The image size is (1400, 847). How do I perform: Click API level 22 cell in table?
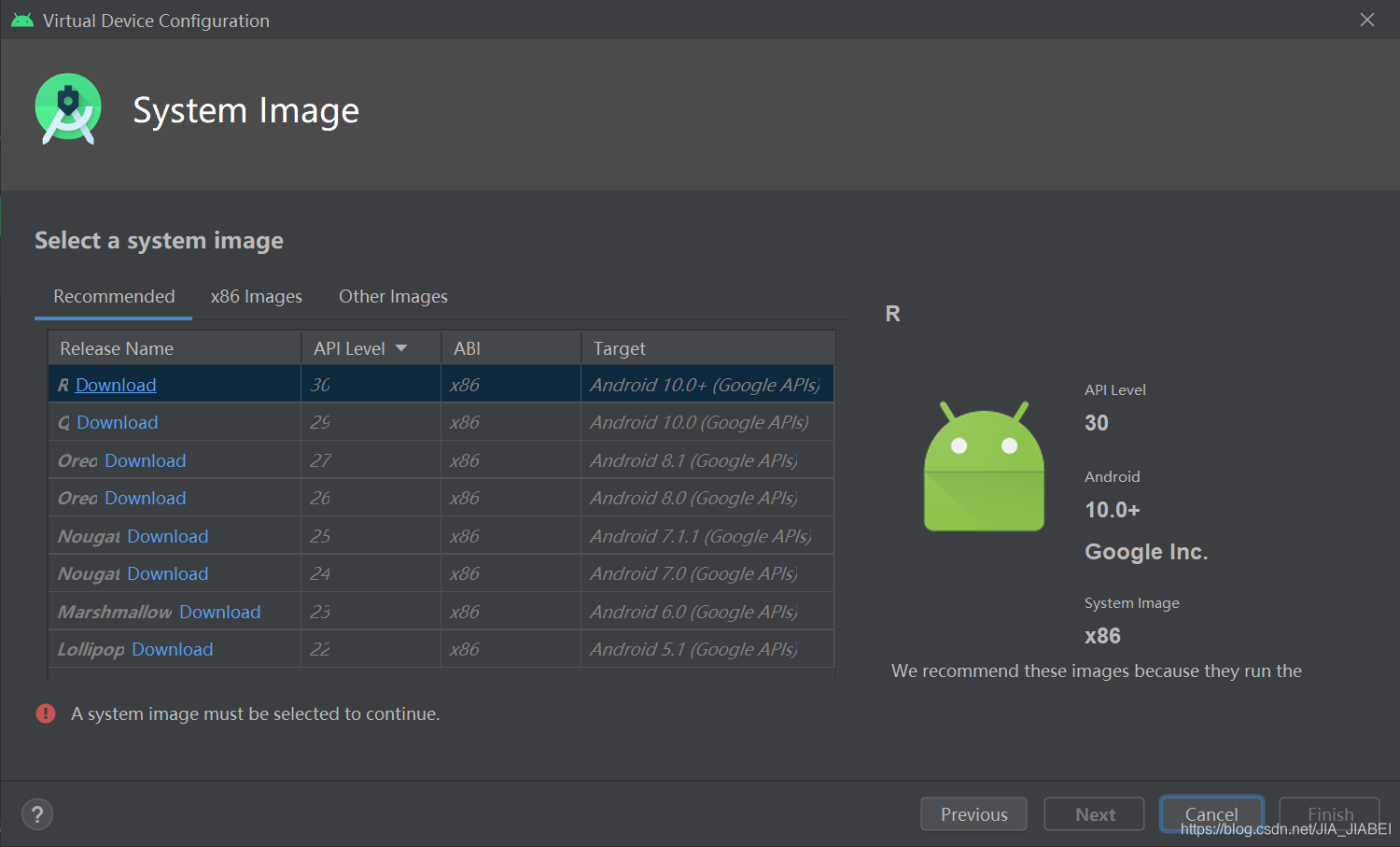tap(371, 649)
